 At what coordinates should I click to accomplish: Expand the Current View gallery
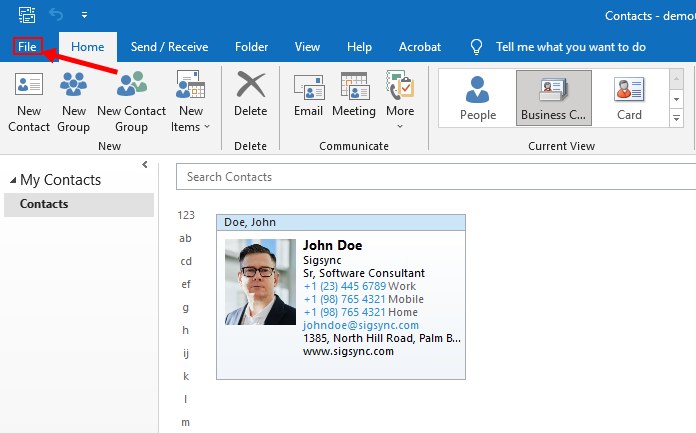tap(676, 118)
